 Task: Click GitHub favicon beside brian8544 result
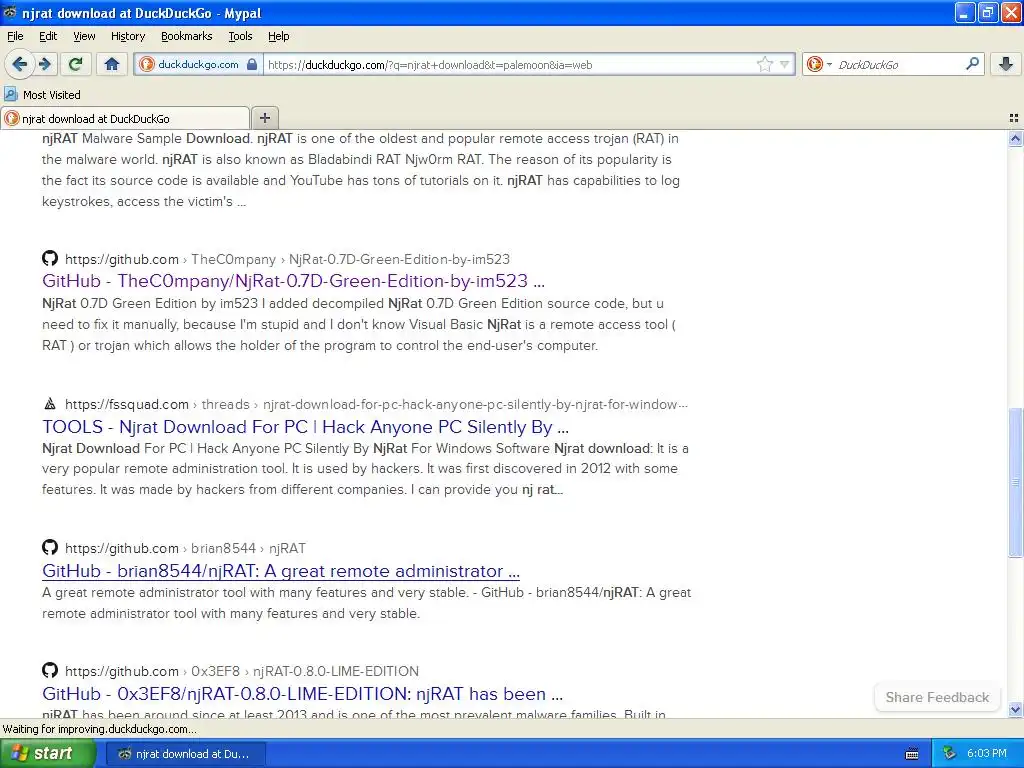coord(50,547)
